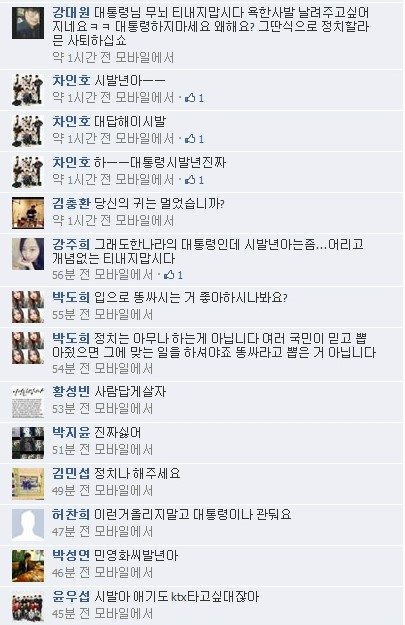
Task: Open 김민섭's profile thumbnail
Action: [28, 483]
